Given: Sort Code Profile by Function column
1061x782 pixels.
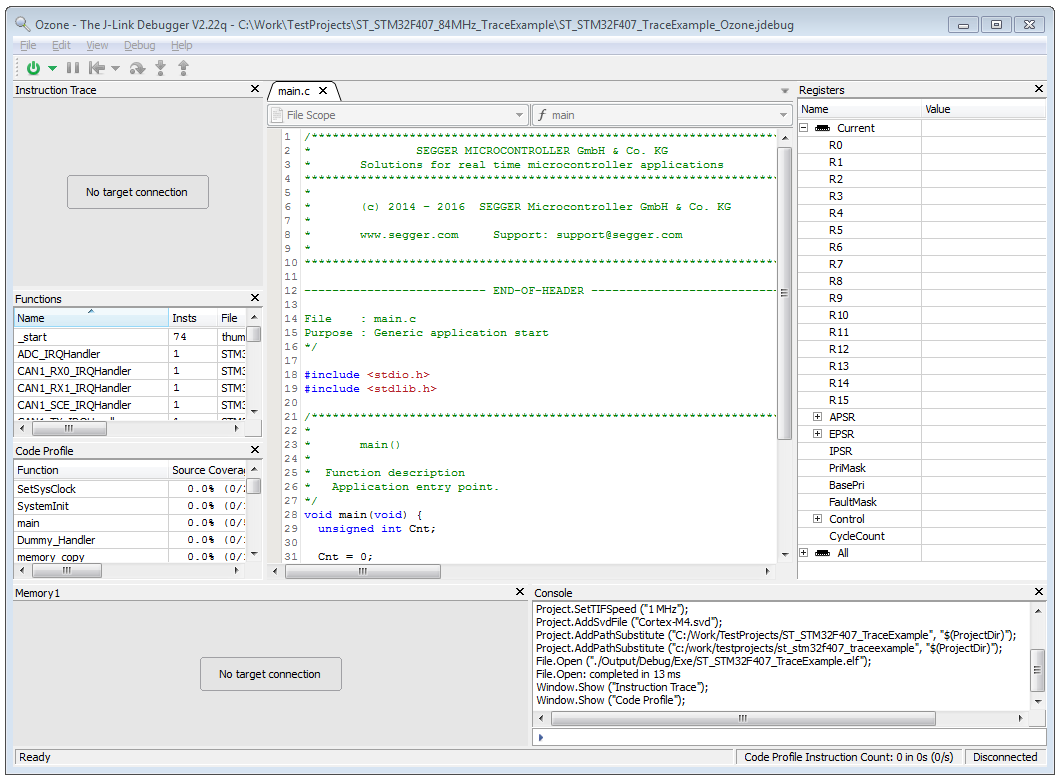Looking at the screenshot, I should (91, 470).
